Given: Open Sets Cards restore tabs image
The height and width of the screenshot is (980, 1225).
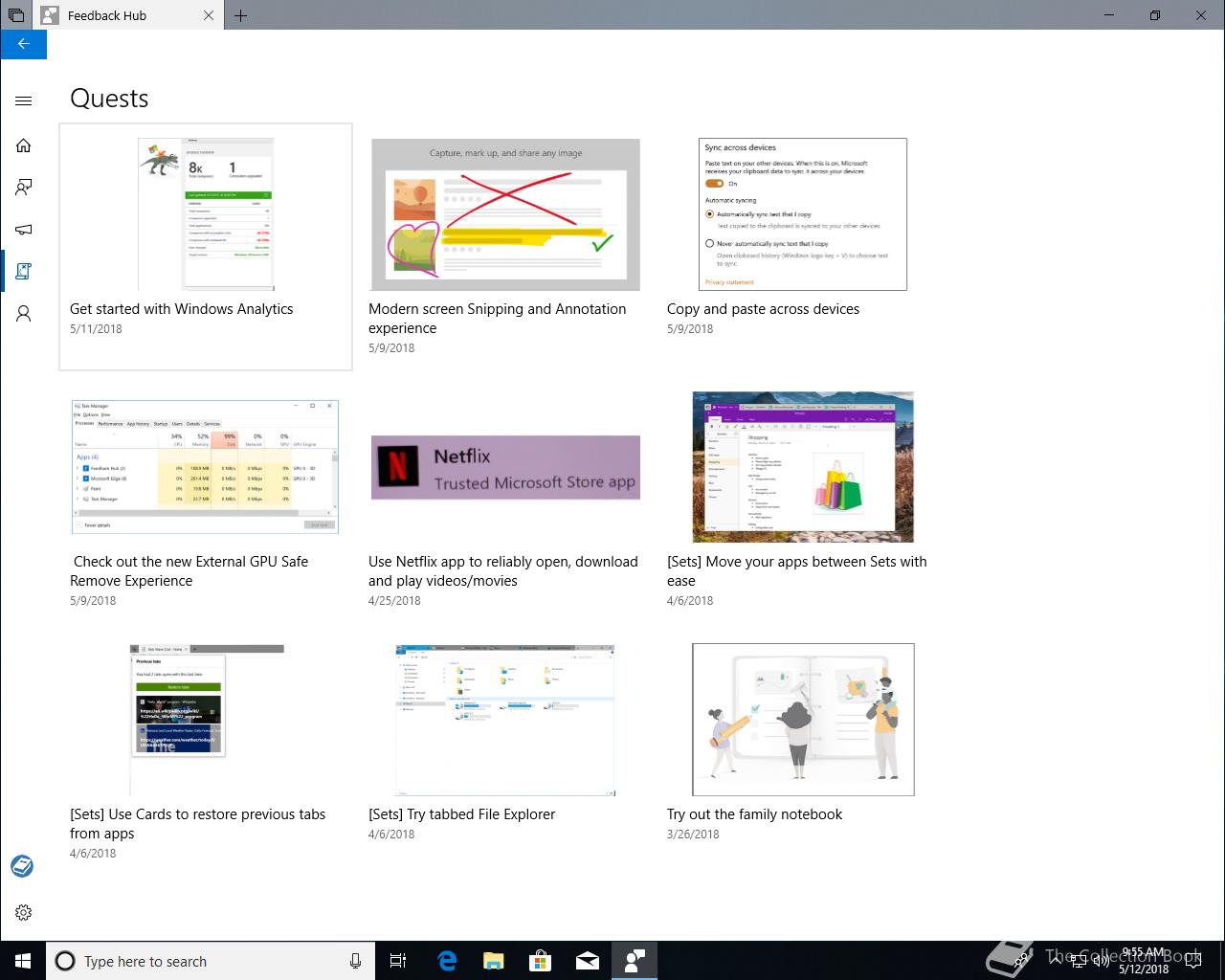Looking at the screenshot, I should 206,720.
